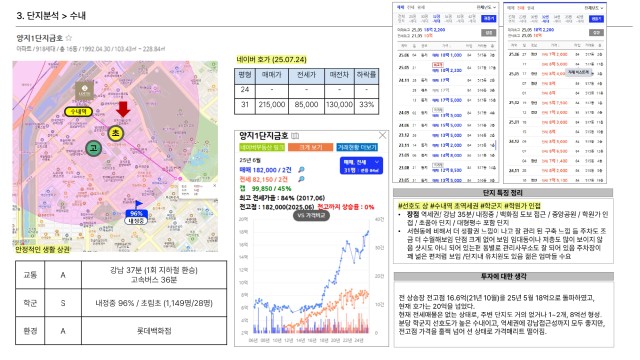Viewport: 640px width, 360px height.
Task: Select 월세 tab in left transaction panel
Action: point(421,7)
